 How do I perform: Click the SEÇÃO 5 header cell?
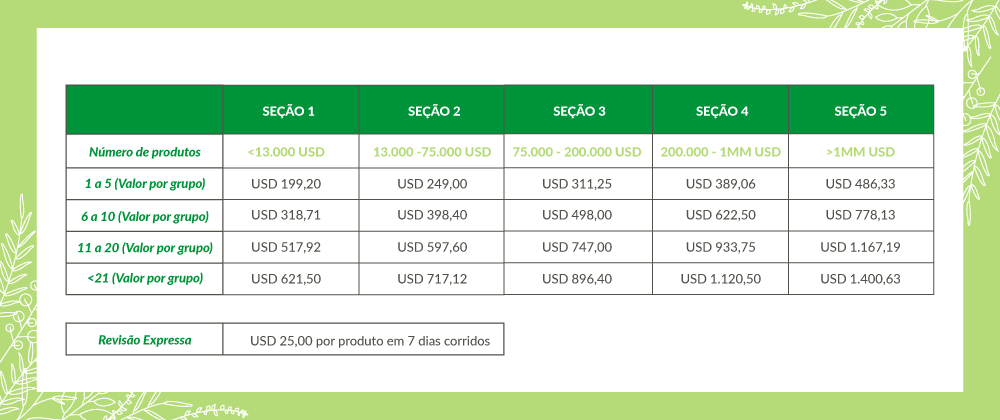coord(860,111)
